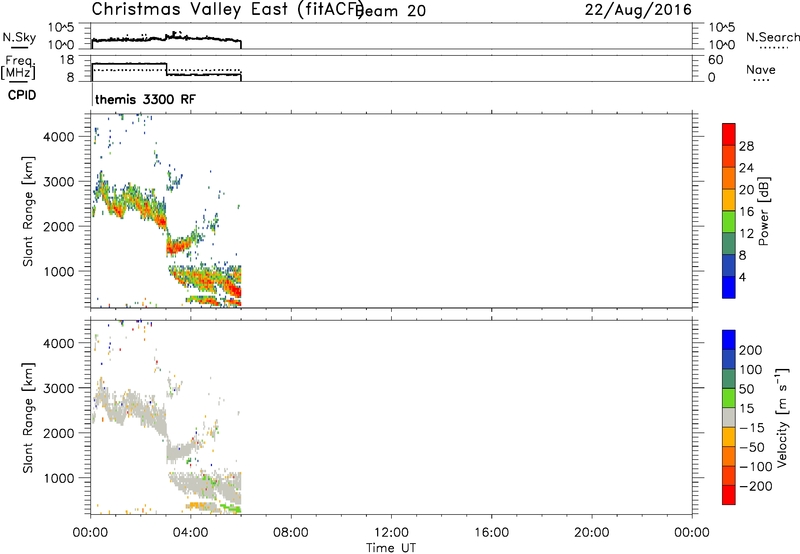800x554 pixels.
Task: Click the green velocity patch at lowest range
Action: [x=232, y=508]
